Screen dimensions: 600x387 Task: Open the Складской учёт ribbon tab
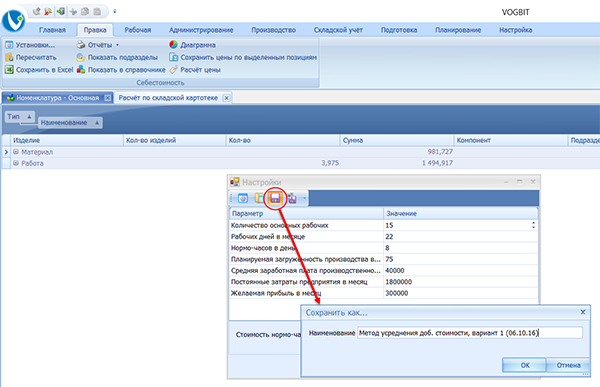pos(338,30)
